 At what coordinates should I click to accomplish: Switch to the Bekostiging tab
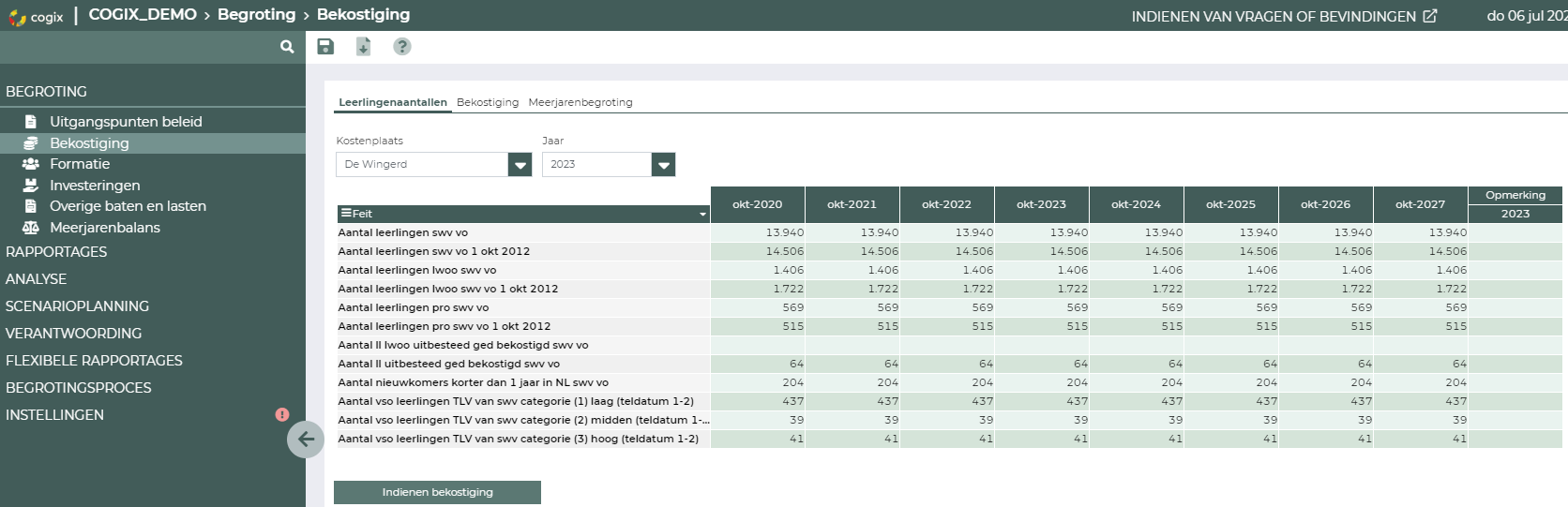(x=487, y=102)
